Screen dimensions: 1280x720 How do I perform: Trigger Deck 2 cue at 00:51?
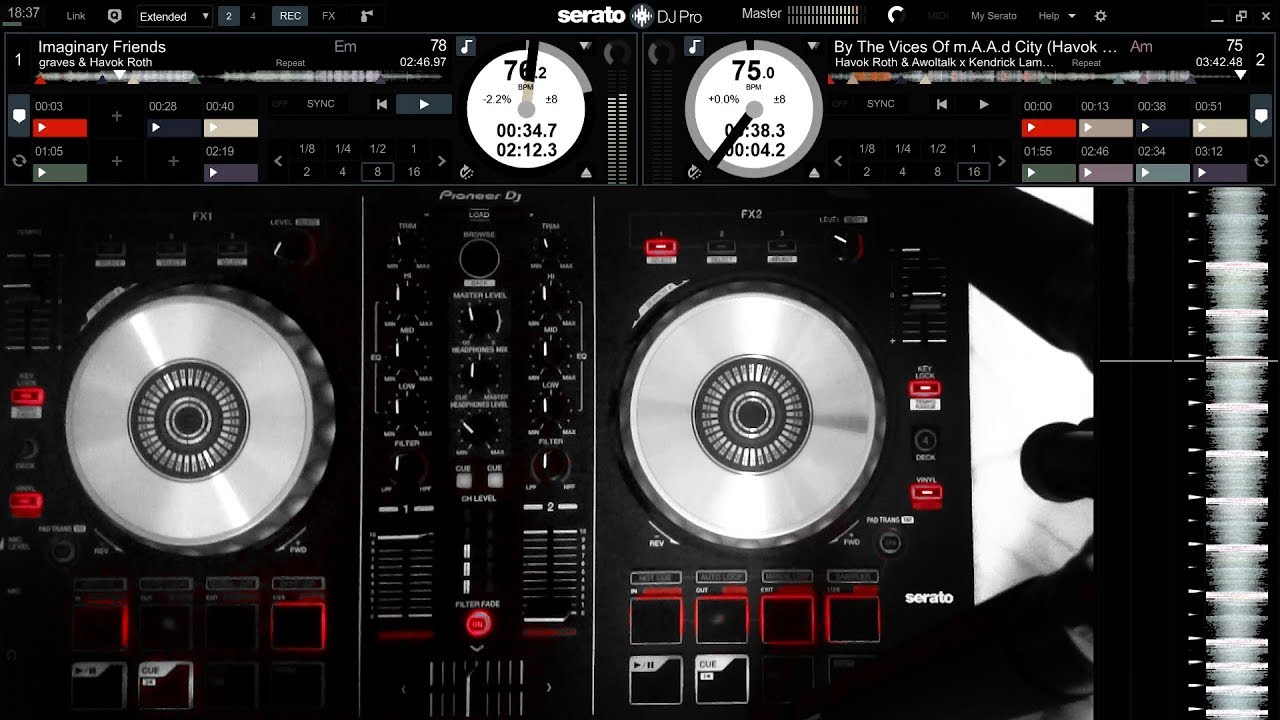pyautogui.click(x=1220, y=128)
